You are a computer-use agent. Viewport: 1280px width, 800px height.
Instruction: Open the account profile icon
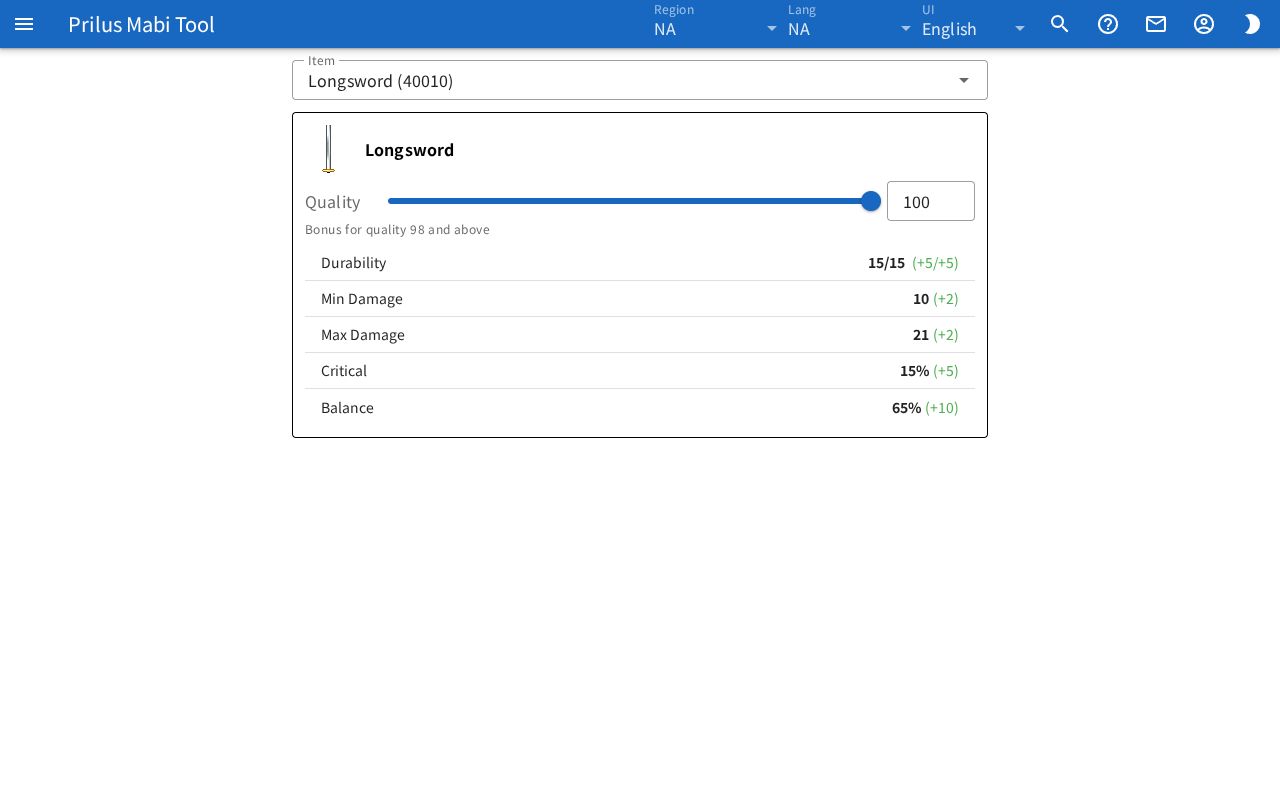1204,24
